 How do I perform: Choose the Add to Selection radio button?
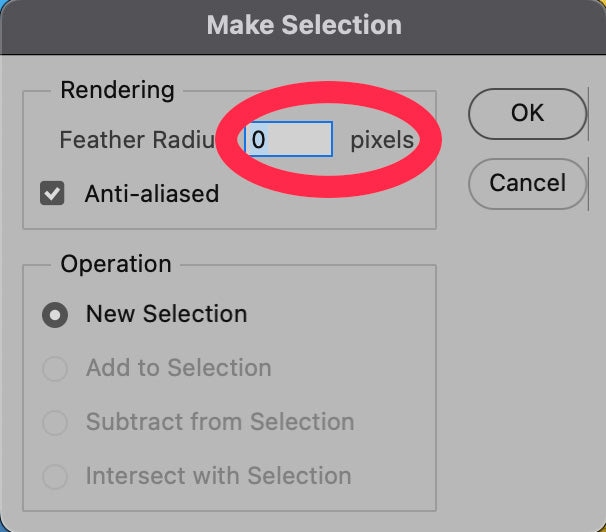coord(55,369)
